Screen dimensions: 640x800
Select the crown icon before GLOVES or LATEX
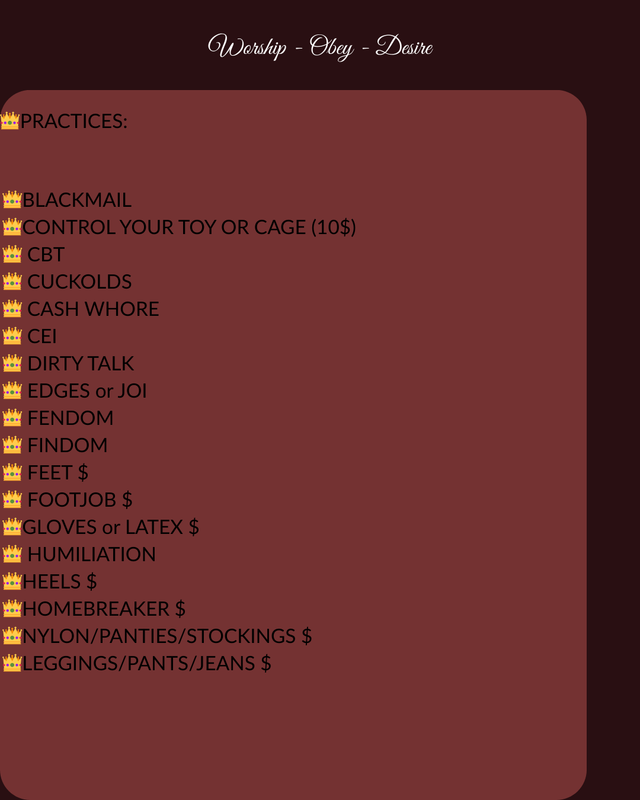(12, 527)
